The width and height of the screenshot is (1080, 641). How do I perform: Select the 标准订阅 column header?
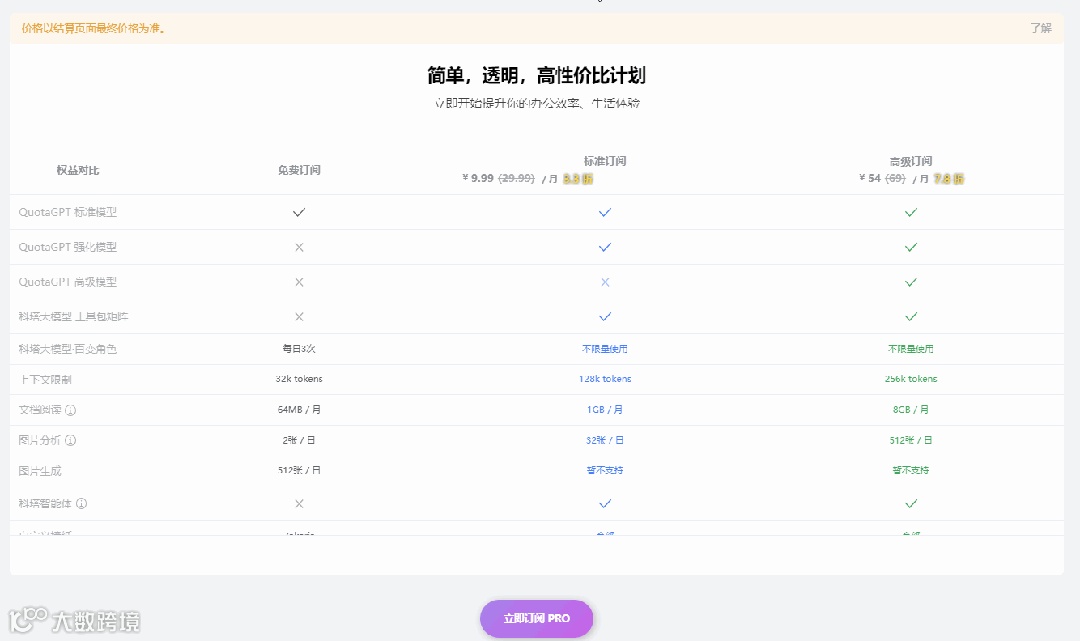coord(605,161)
